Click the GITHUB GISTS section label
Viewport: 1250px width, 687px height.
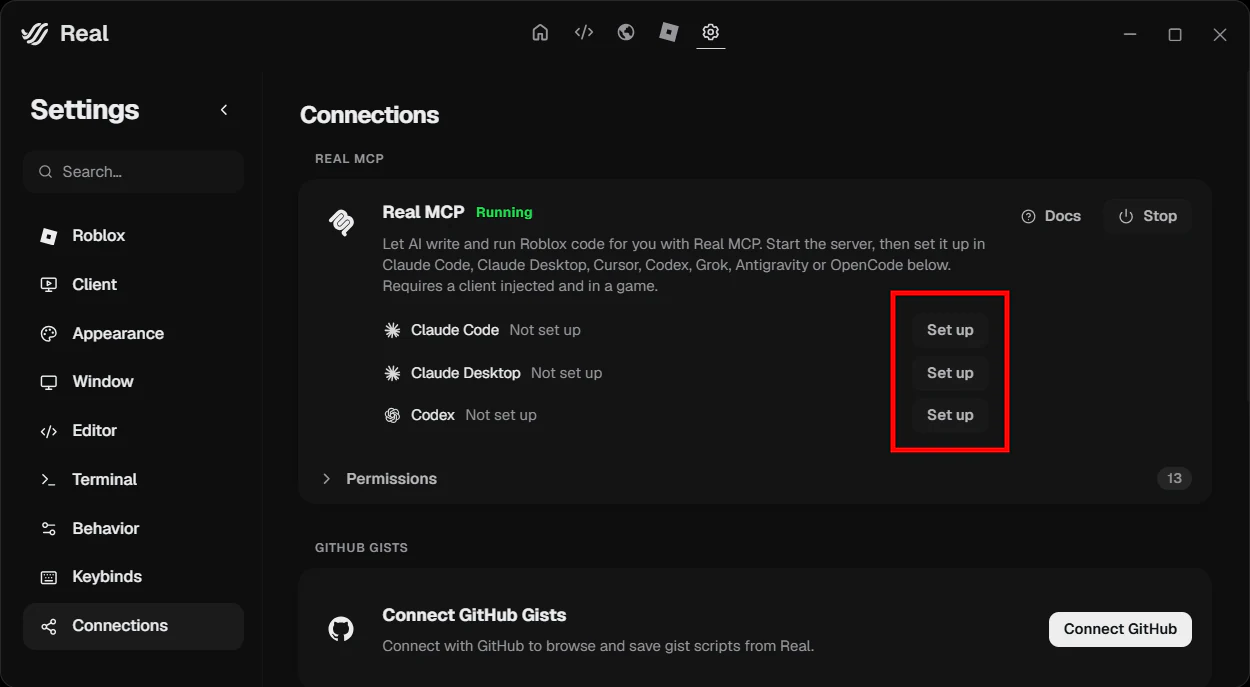tap(361, 548)
